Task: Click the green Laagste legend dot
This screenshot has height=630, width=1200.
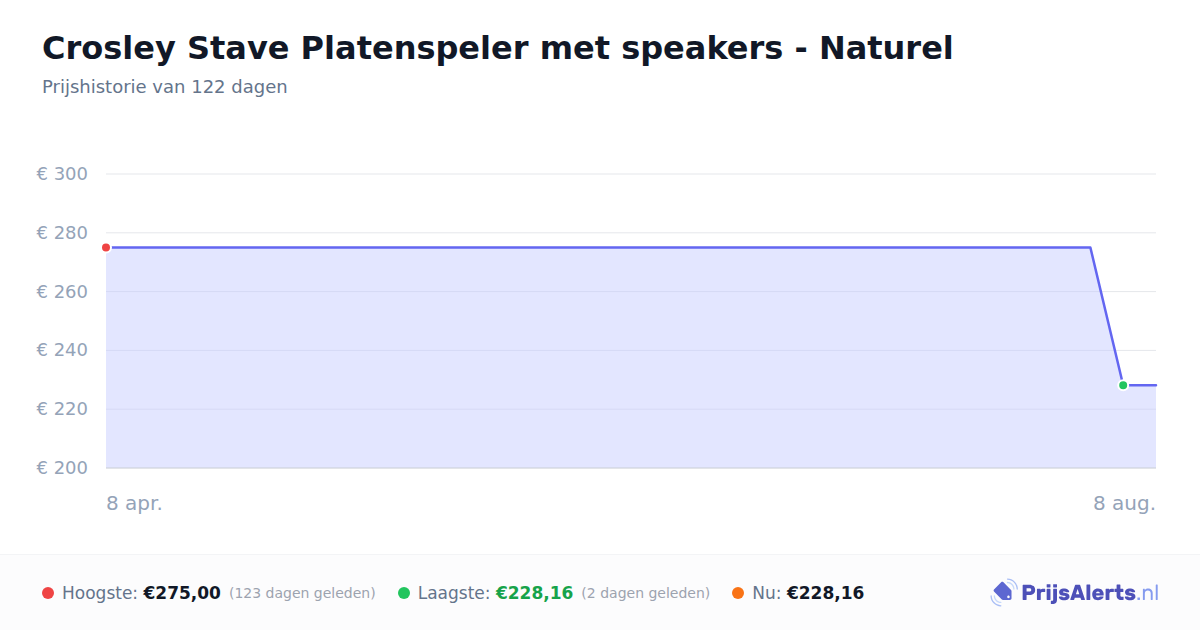Action: pos(404,593)
